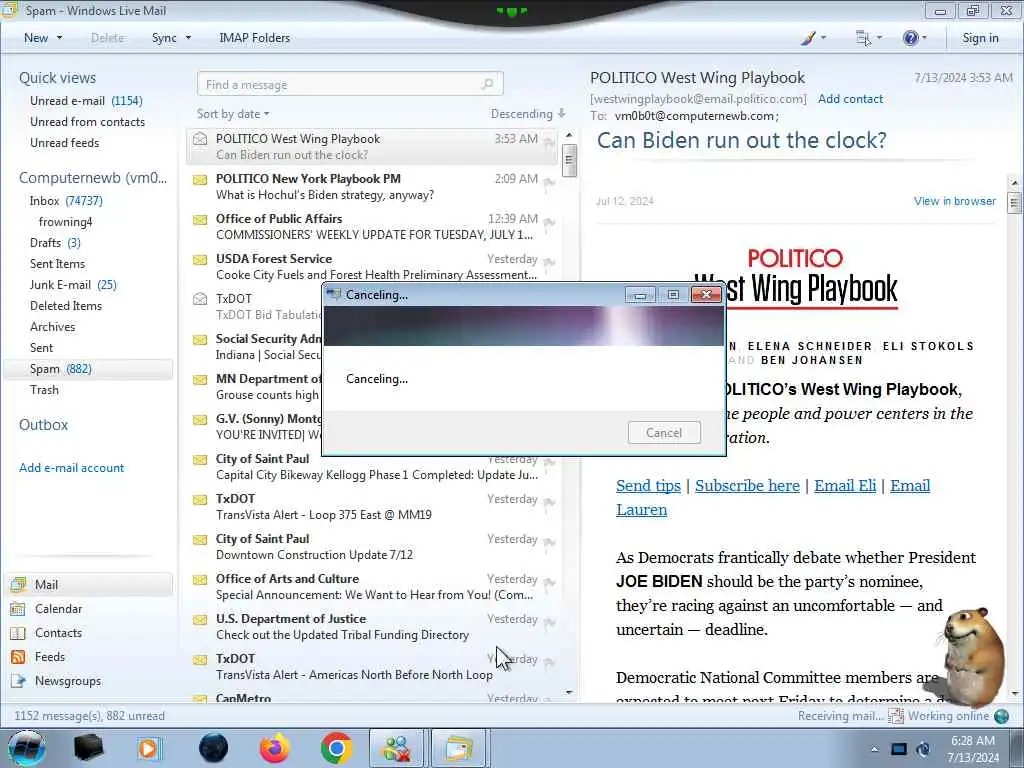Switch to the Calendar section

coord(58,609)
